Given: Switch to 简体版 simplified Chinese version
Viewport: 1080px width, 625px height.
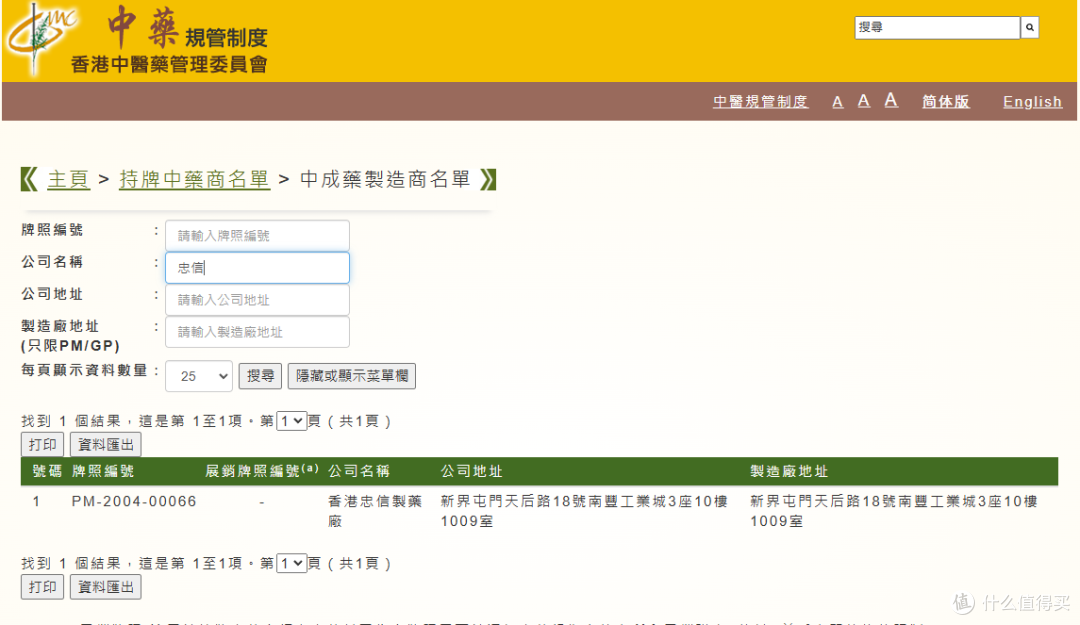Looking at the screenshot, I should pyautogui.click(x=946, y=102).
